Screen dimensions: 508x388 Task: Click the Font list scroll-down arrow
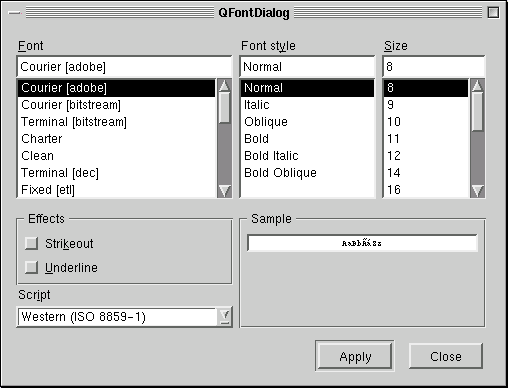pyautogui.click(x=224, y=191)
